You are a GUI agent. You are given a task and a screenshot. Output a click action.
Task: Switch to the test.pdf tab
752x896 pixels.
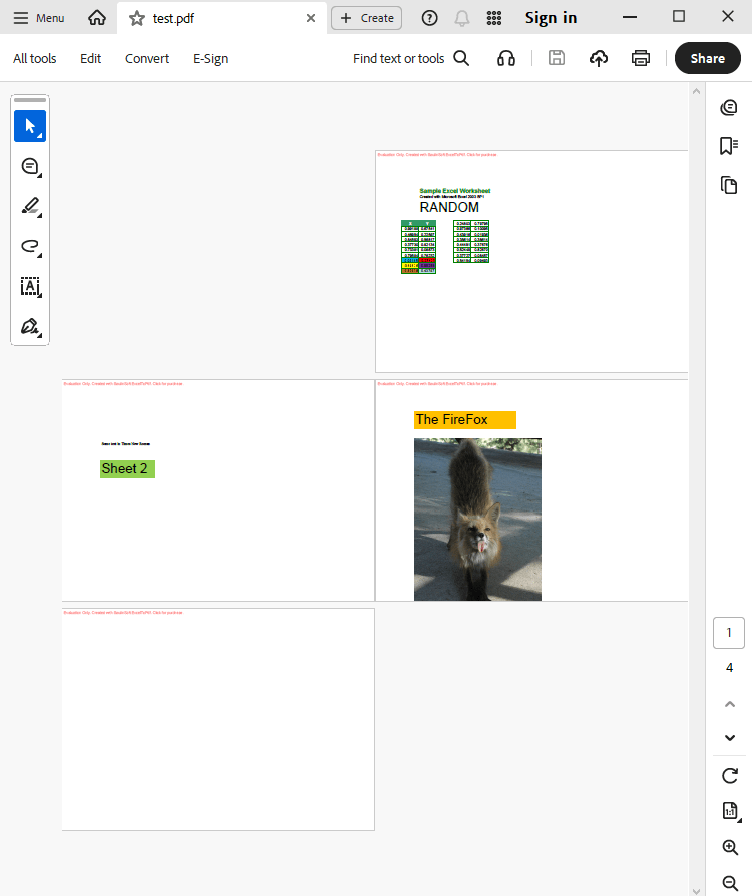(x=222, y=18)
